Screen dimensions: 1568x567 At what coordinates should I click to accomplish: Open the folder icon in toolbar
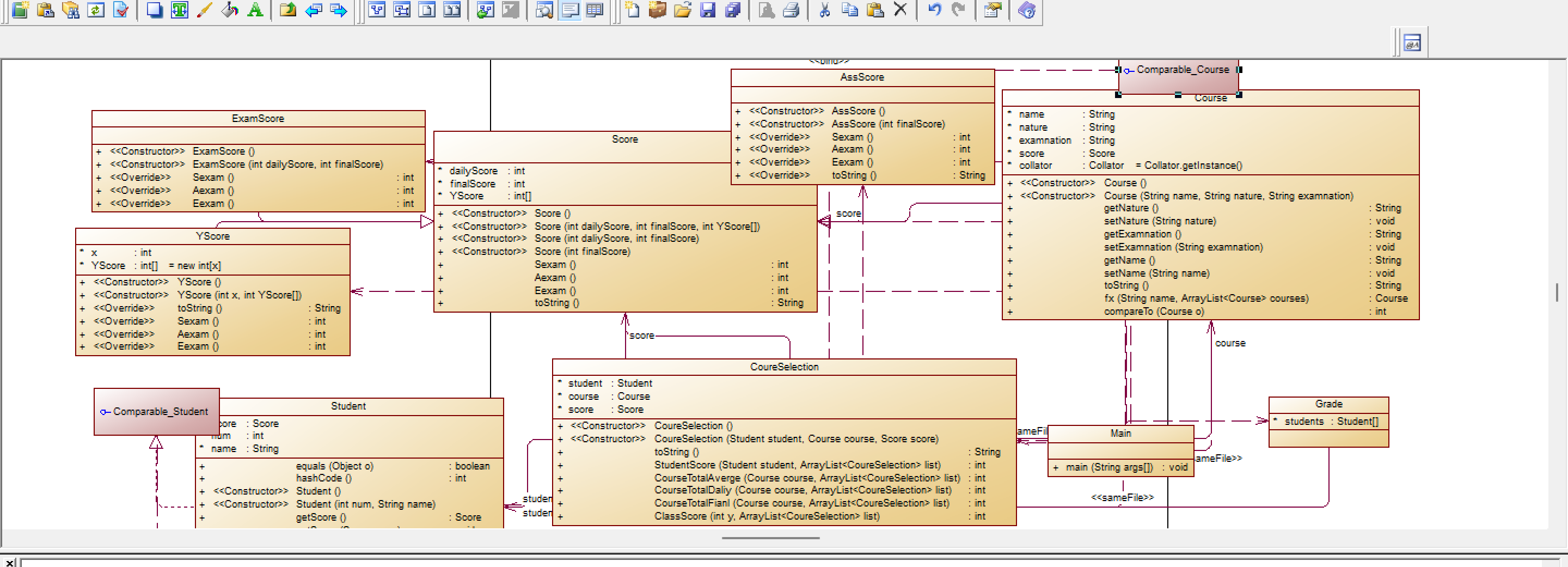(682, 10)
